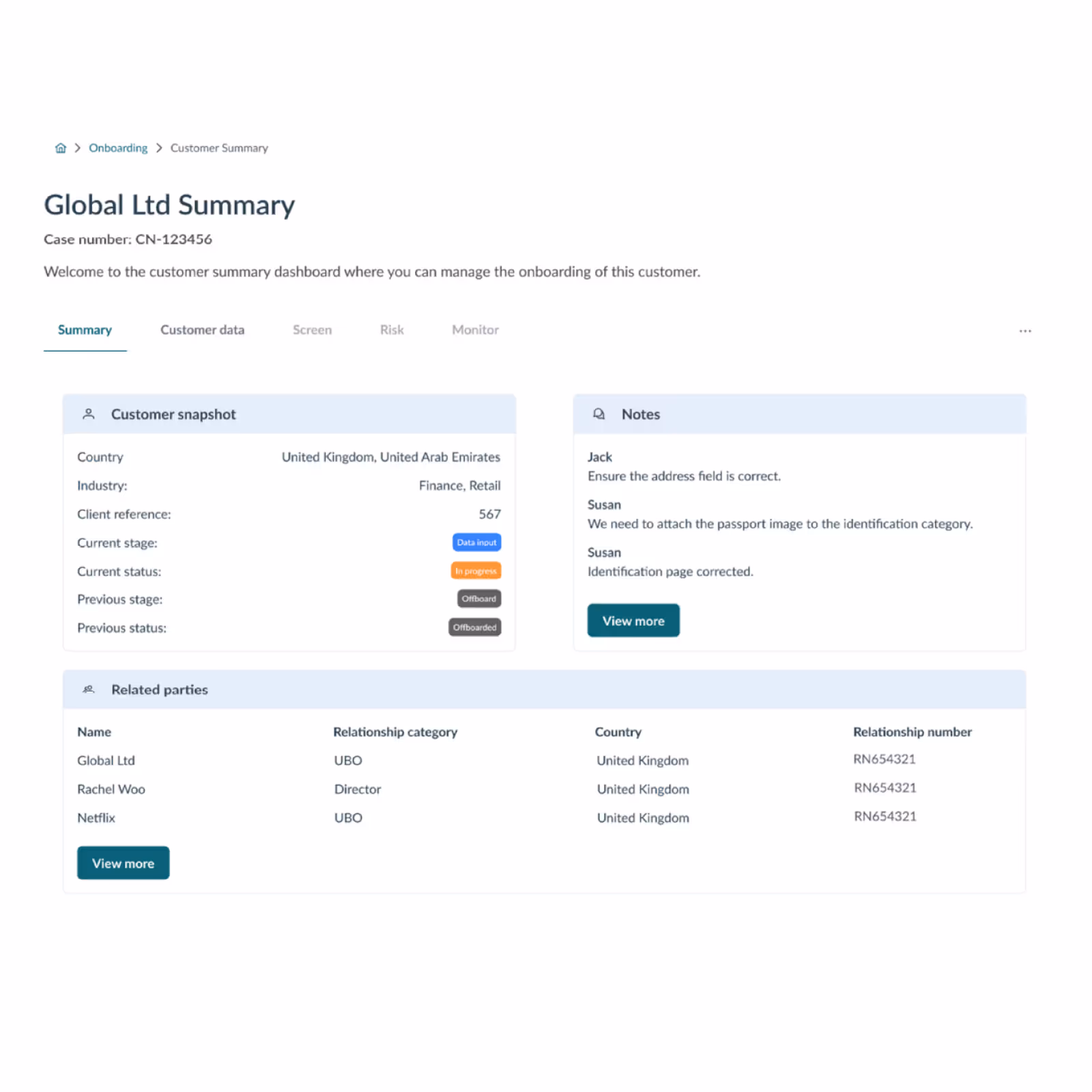
Task: Click the Finance, Retail industry value
Action: tap(460, 485)
